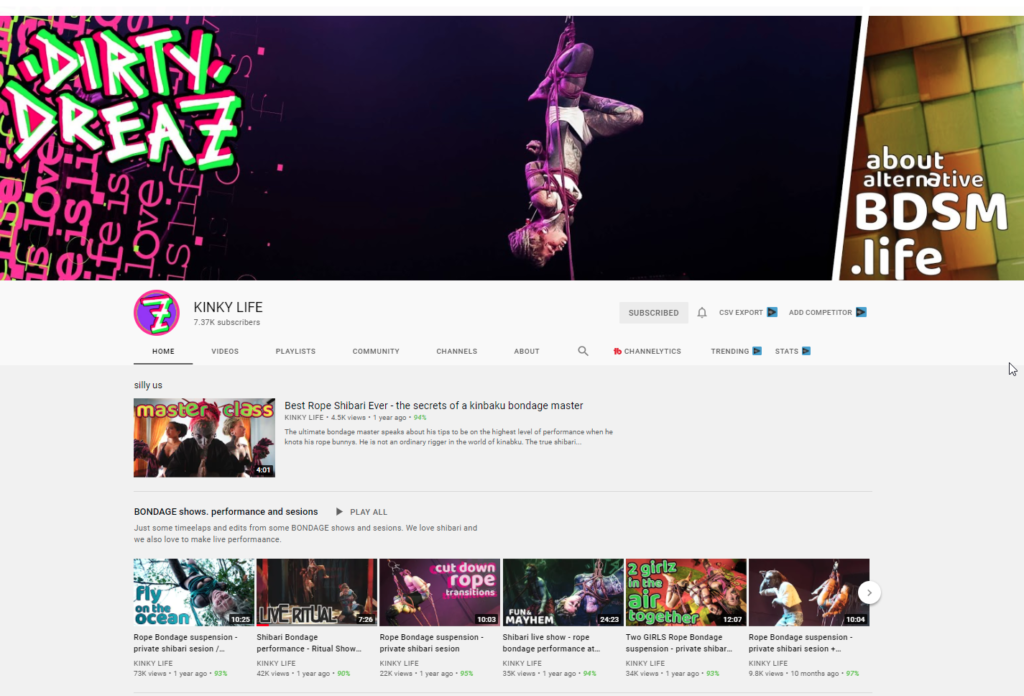The image size is (1024, 696).
Task: Click the '7.37K subscribers' count text
Action: tap(227, 323)
